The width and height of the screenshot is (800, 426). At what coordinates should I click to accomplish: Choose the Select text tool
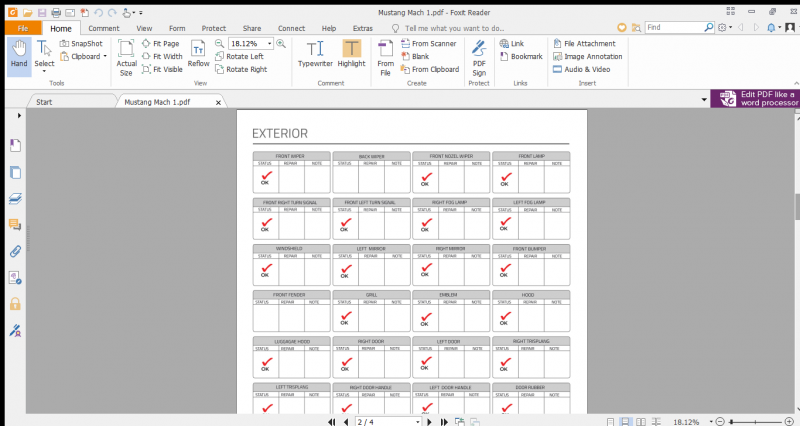tap(44, 55)
